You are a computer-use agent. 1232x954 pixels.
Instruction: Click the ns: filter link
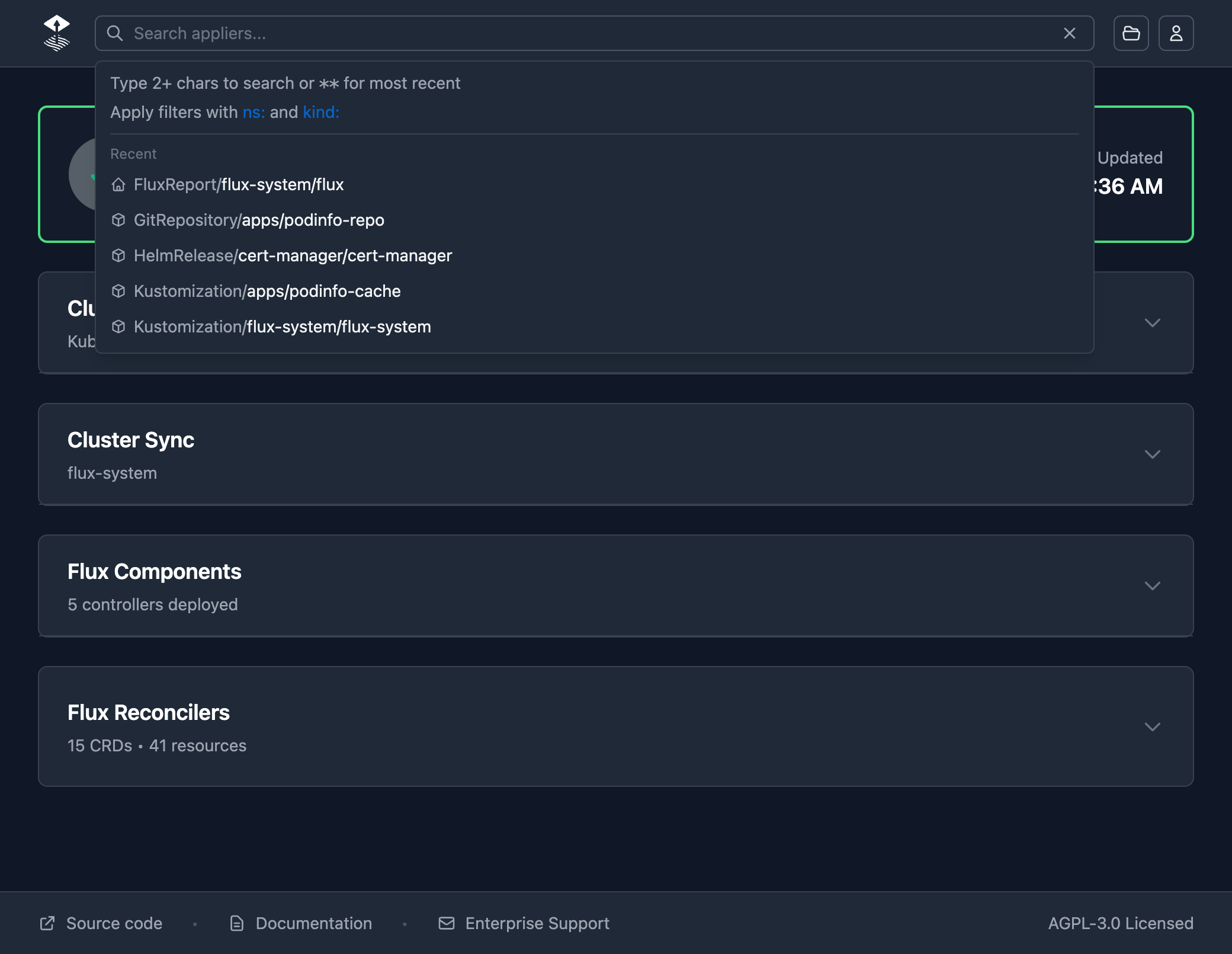pos(254,113)
